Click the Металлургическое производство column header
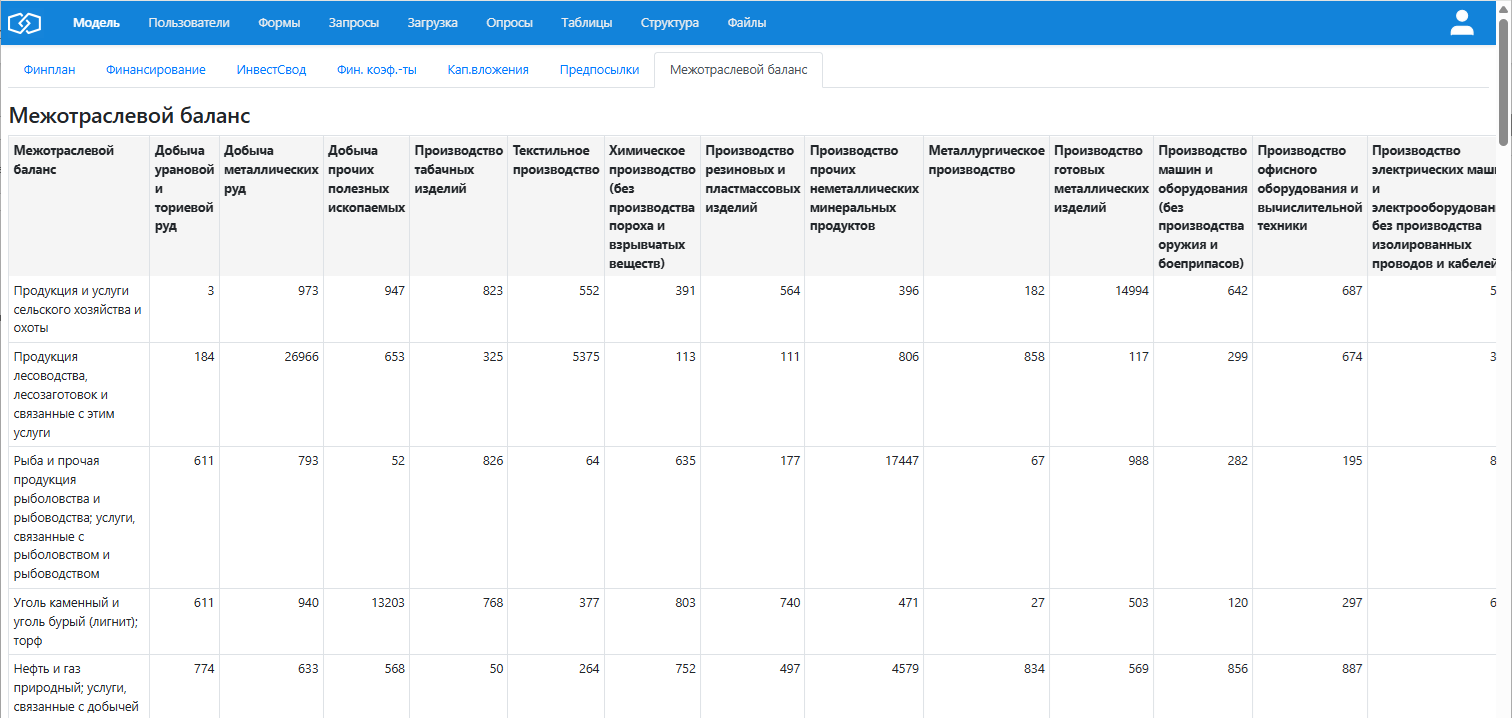The width and height of the screenshot is (1512, 718). [986, 160]
